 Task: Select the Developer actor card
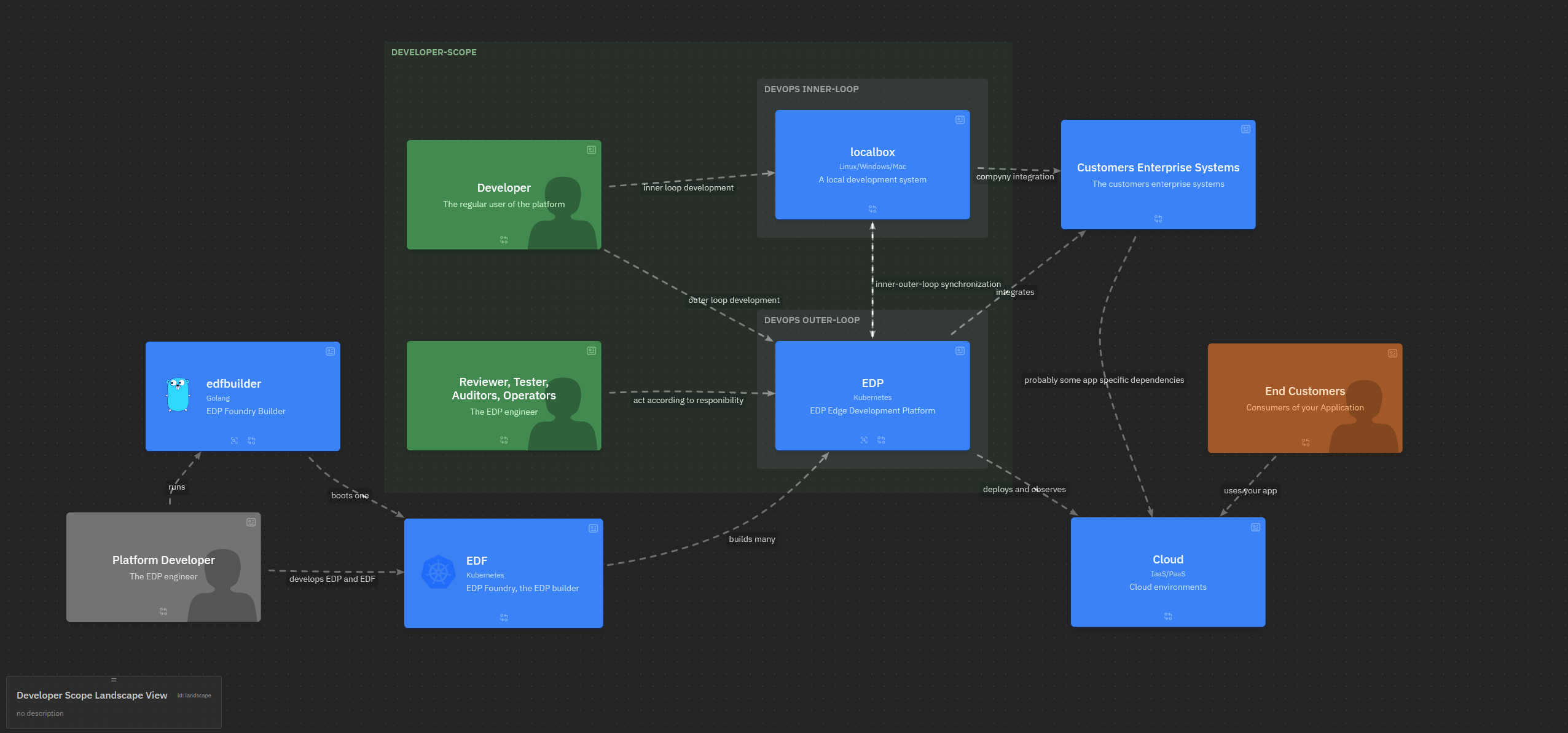(x=504, y=195)
